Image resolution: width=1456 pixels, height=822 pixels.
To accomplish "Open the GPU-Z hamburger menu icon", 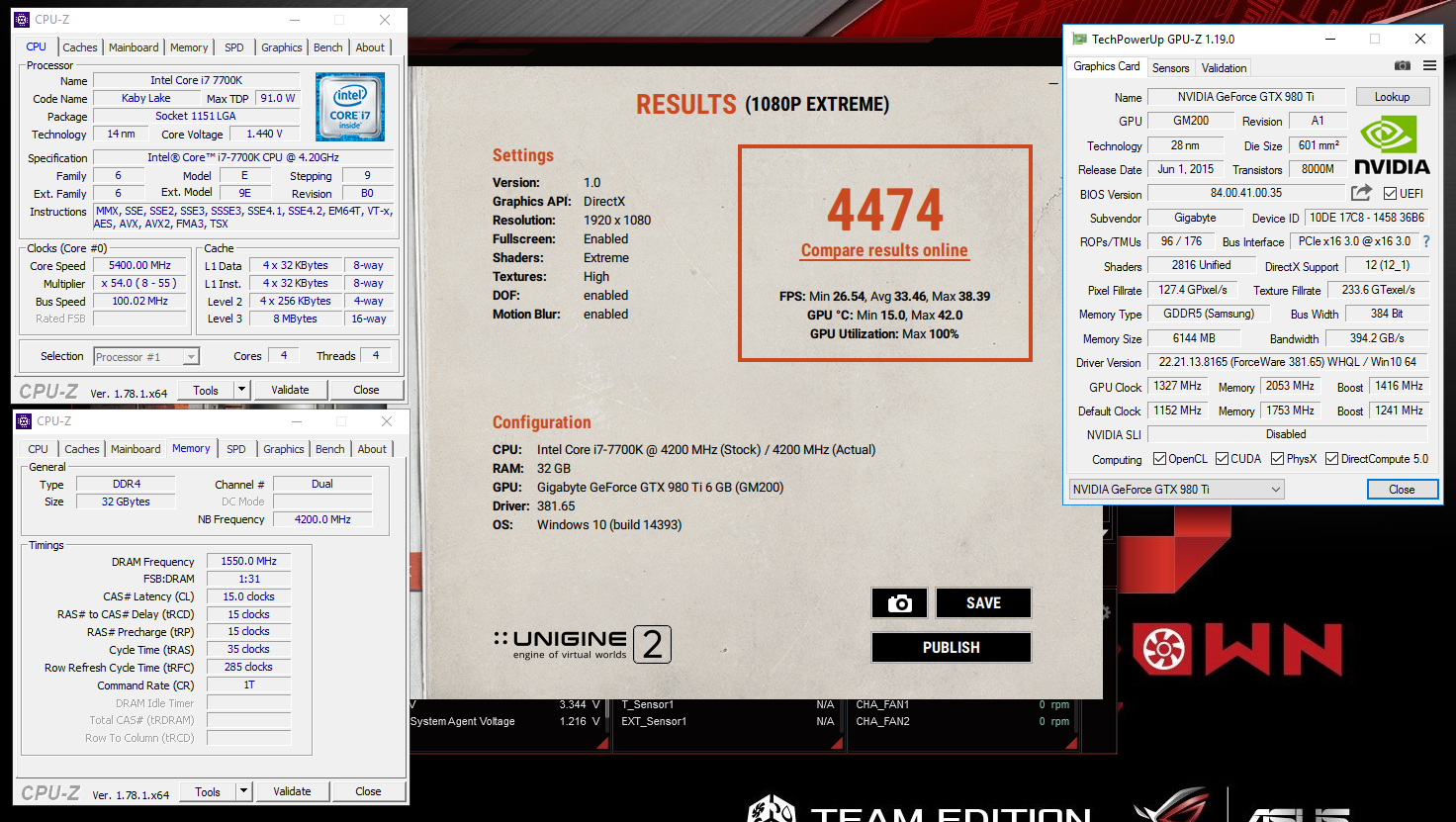I will [x=1429, y=66].
